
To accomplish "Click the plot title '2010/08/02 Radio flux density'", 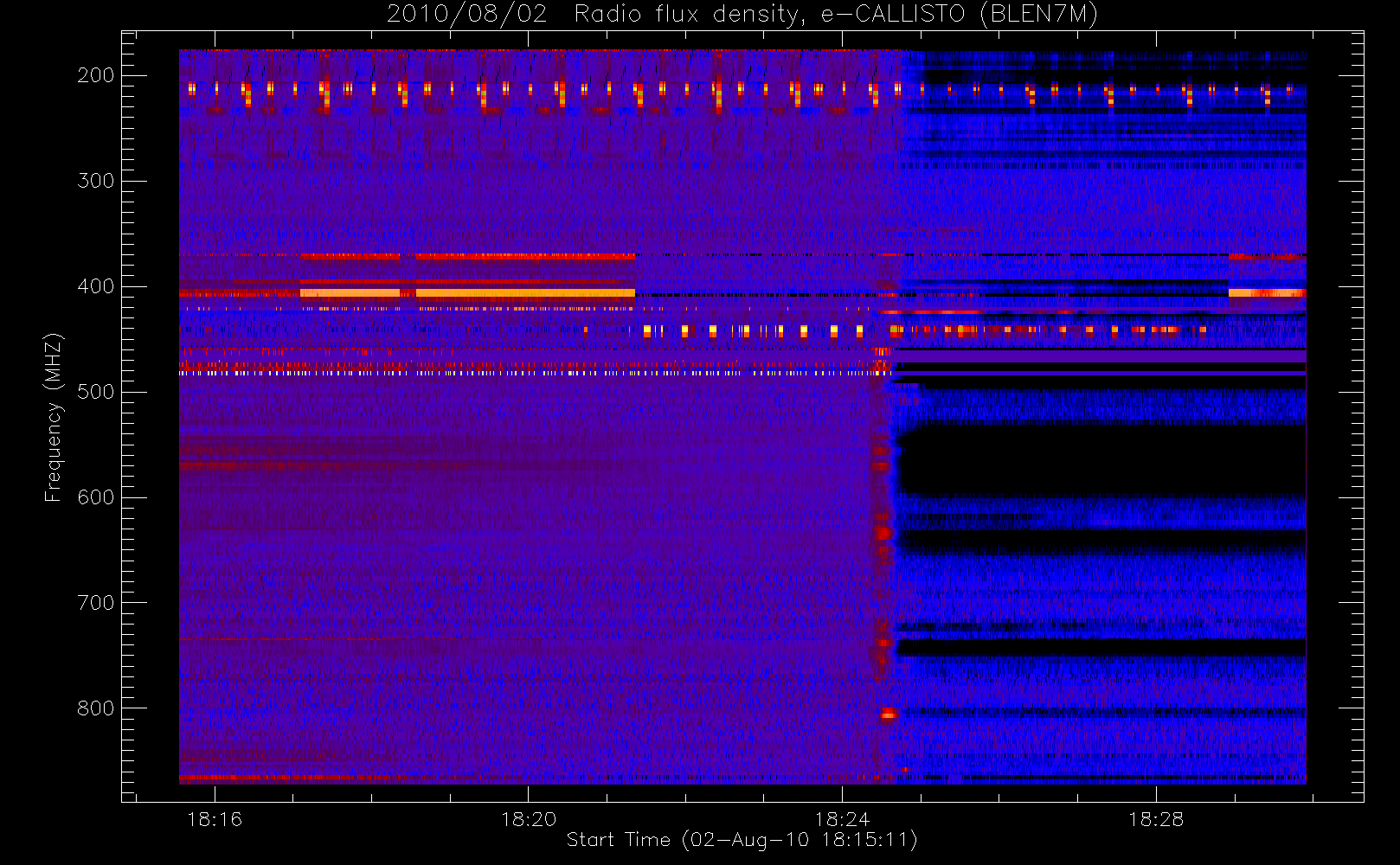I will (x=742, y=14).
